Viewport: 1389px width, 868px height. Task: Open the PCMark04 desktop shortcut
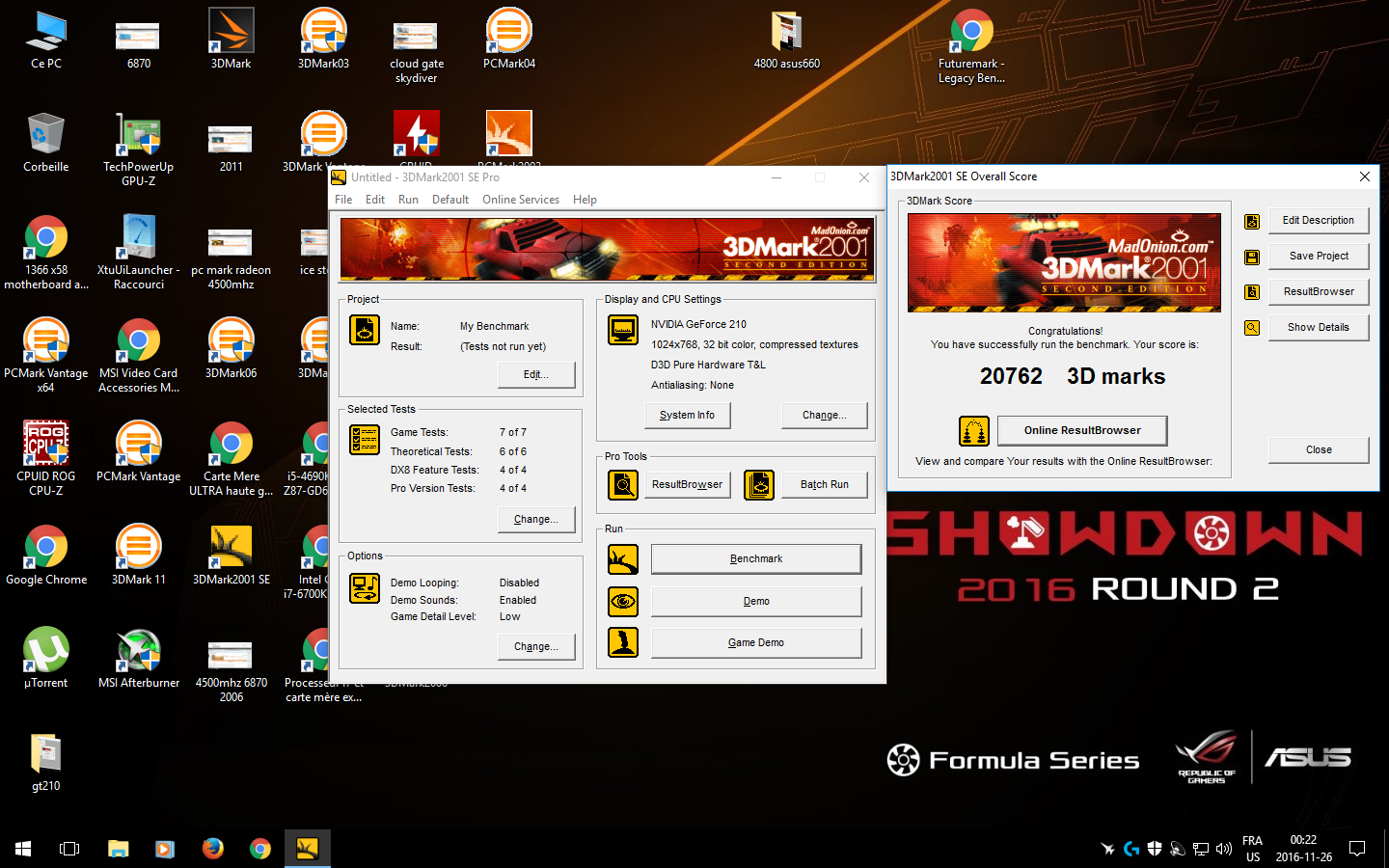click(x=509, y=39)
